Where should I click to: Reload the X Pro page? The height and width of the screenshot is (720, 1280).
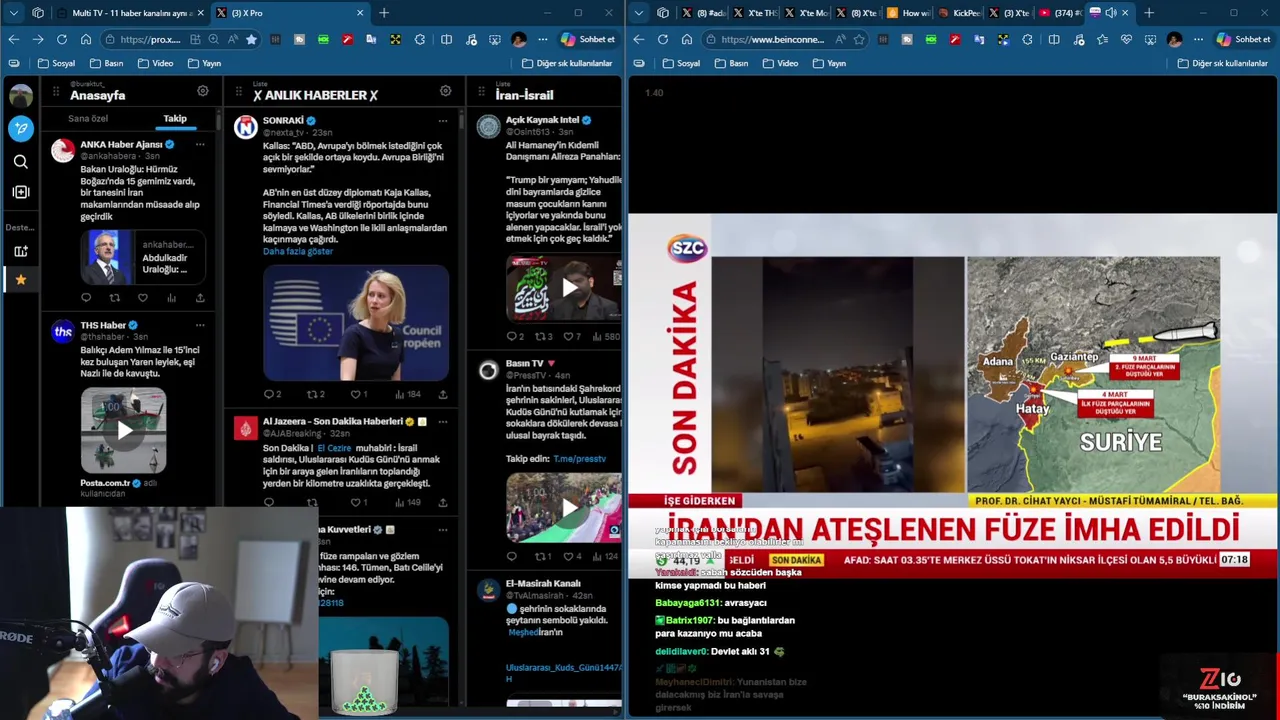pyautogui.click(x=62, y=39)
